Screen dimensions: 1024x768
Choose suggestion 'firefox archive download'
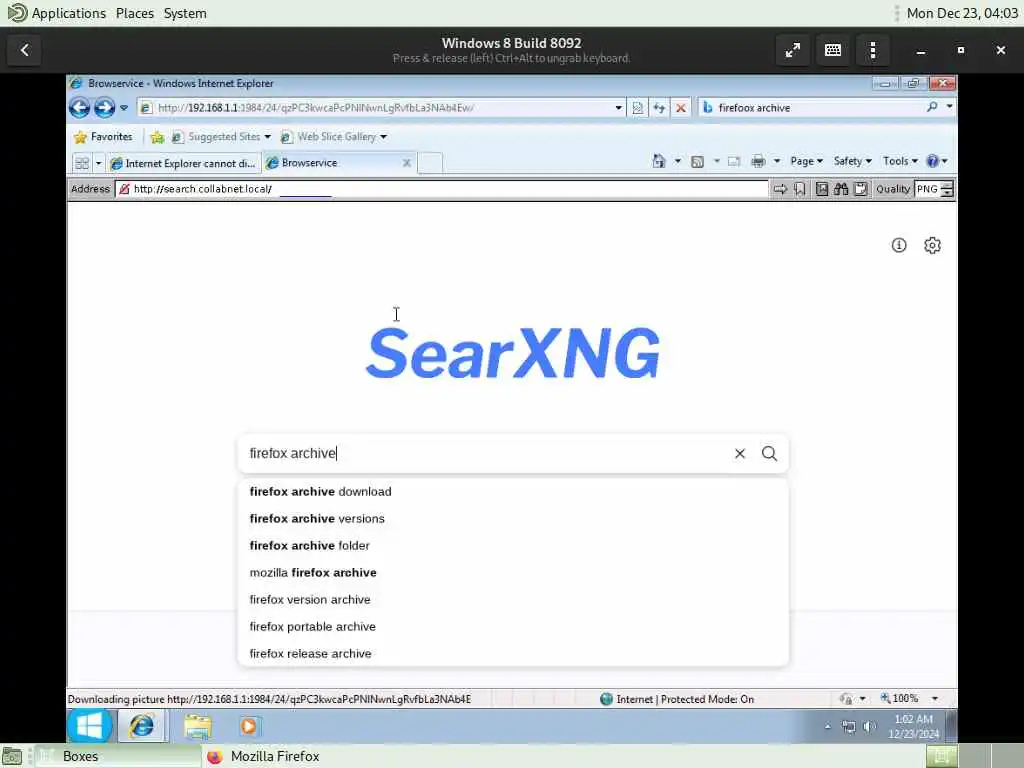[513, 491]
